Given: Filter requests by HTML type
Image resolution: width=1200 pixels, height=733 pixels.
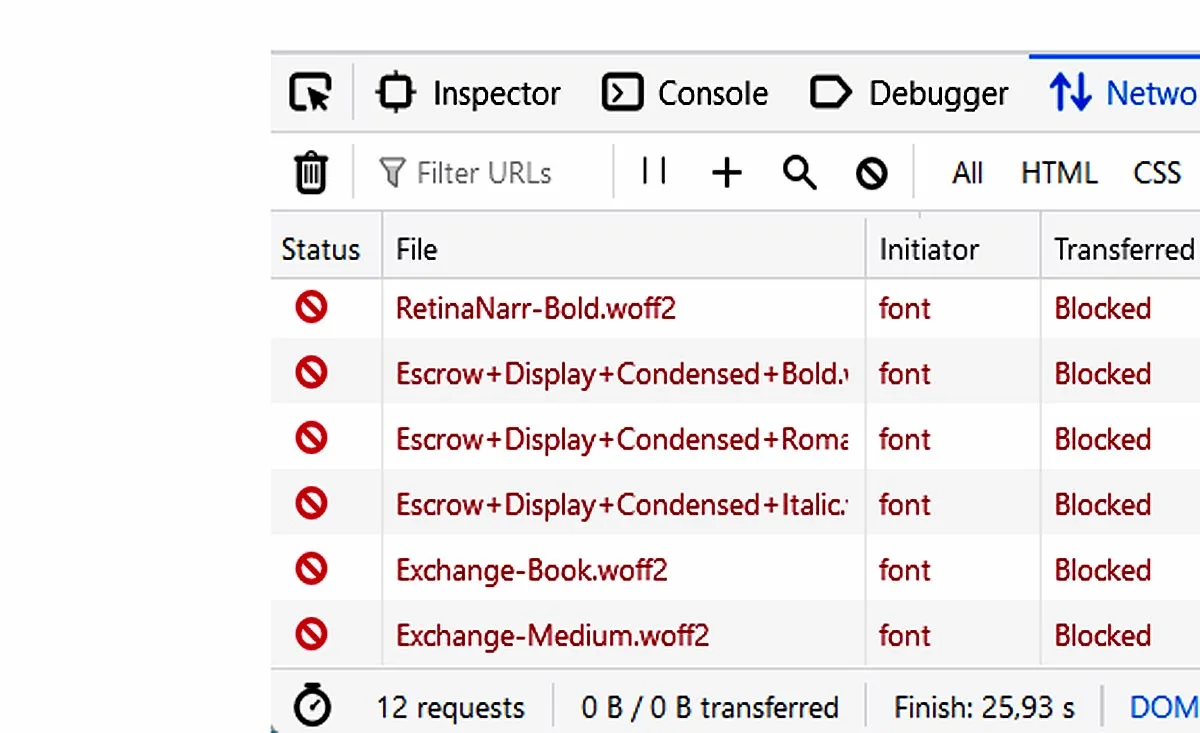Looking at the screenshot, I should click(x=1059, y=173).
